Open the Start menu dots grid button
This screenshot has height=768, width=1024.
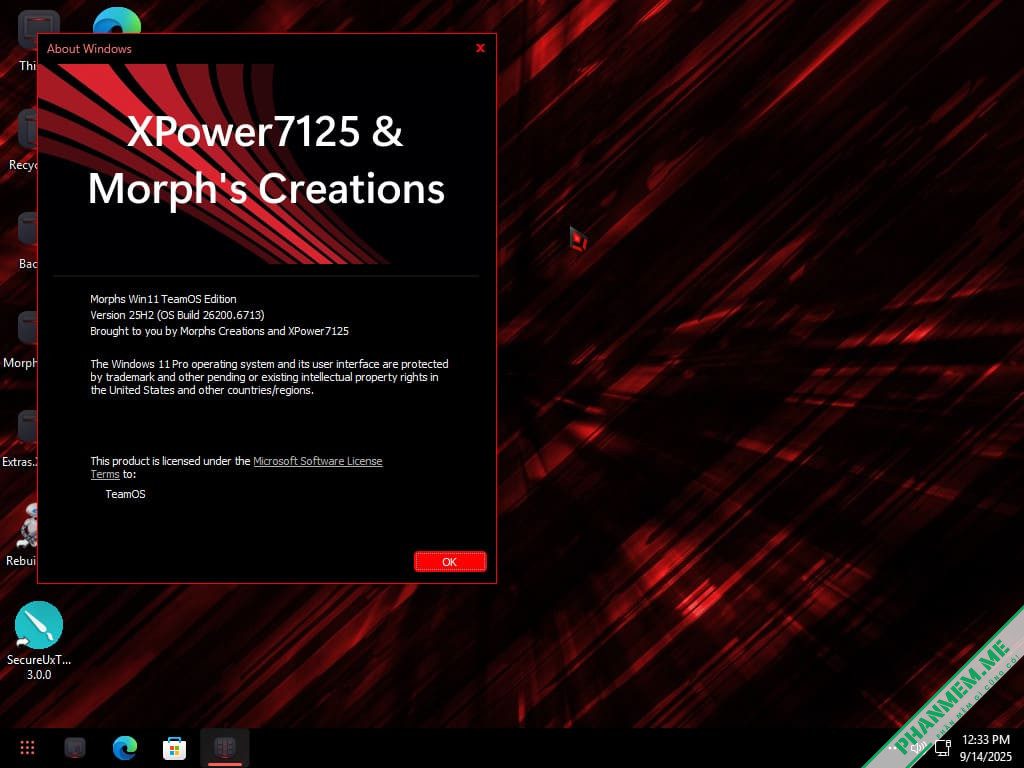click(x=27, y=747)
